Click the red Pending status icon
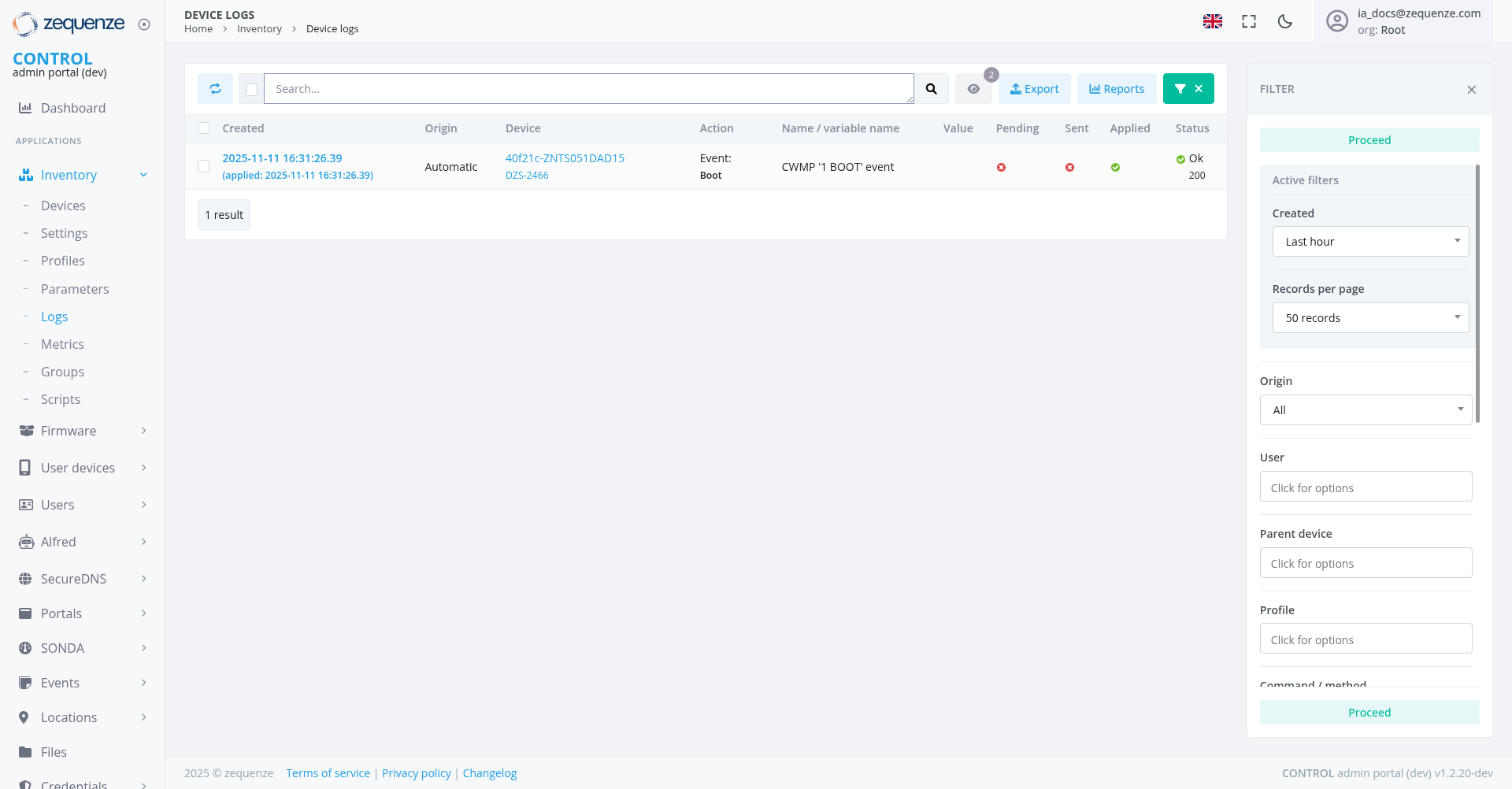 click(x=1002, y=167)
